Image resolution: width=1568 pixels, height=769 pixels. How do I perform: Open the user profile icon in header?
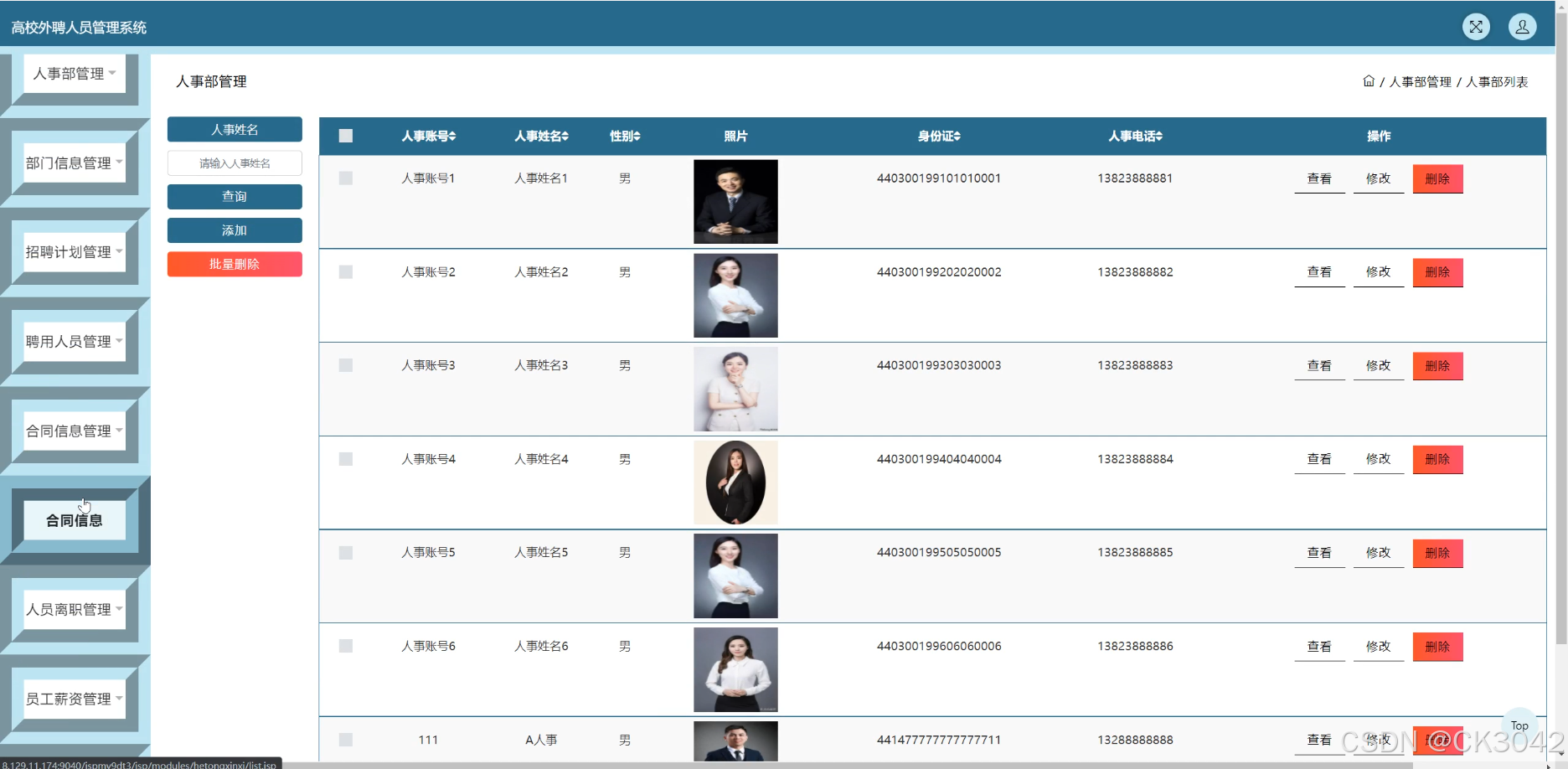click(x=1522, y=27)
